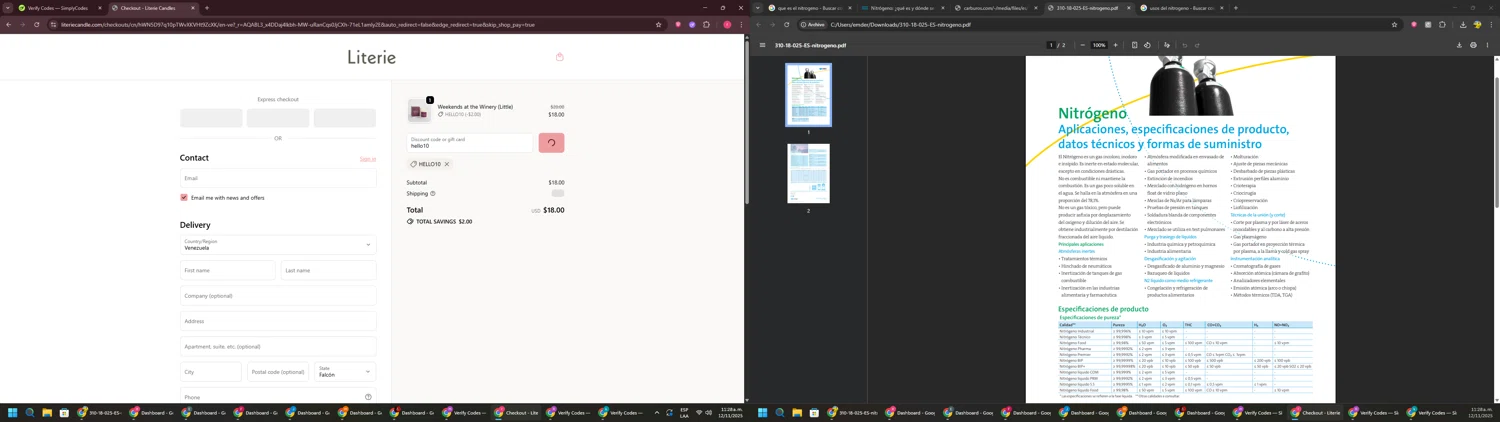Select PDF page 1 thumbnail
This screenshot has width=1500, height=422.
pyautogui.click(x=808, y=95)
